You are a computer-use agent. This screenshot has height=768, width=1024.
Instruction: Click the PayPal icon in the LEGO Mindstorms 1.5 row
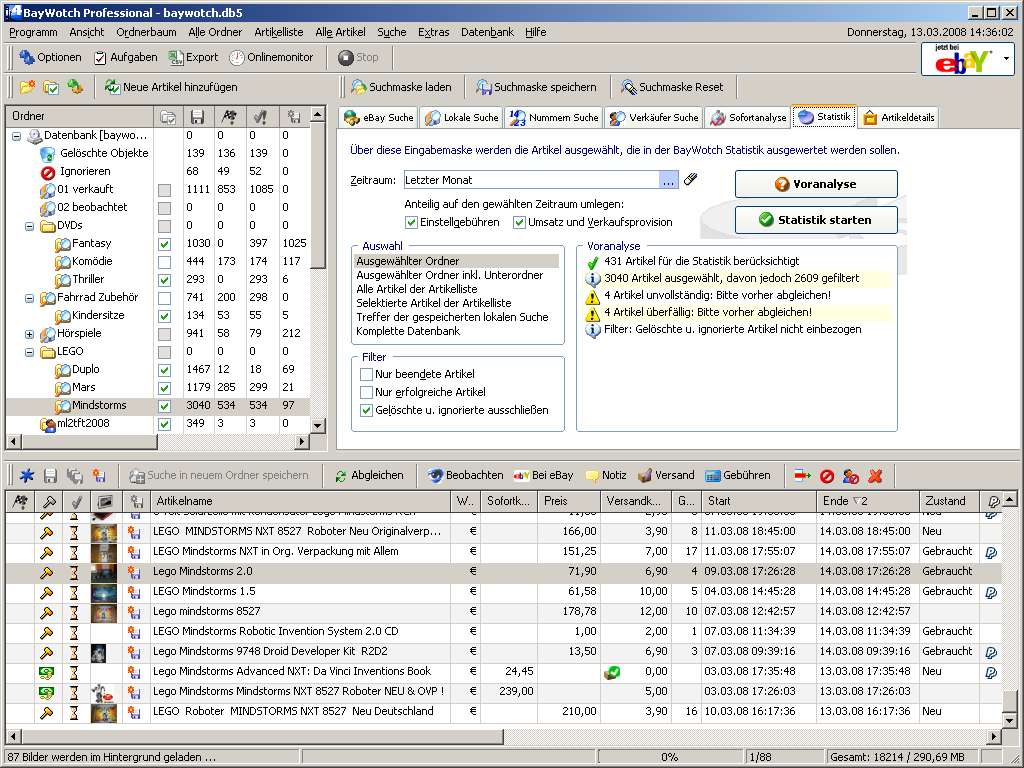pyautogui.click(x=991, y=593)
